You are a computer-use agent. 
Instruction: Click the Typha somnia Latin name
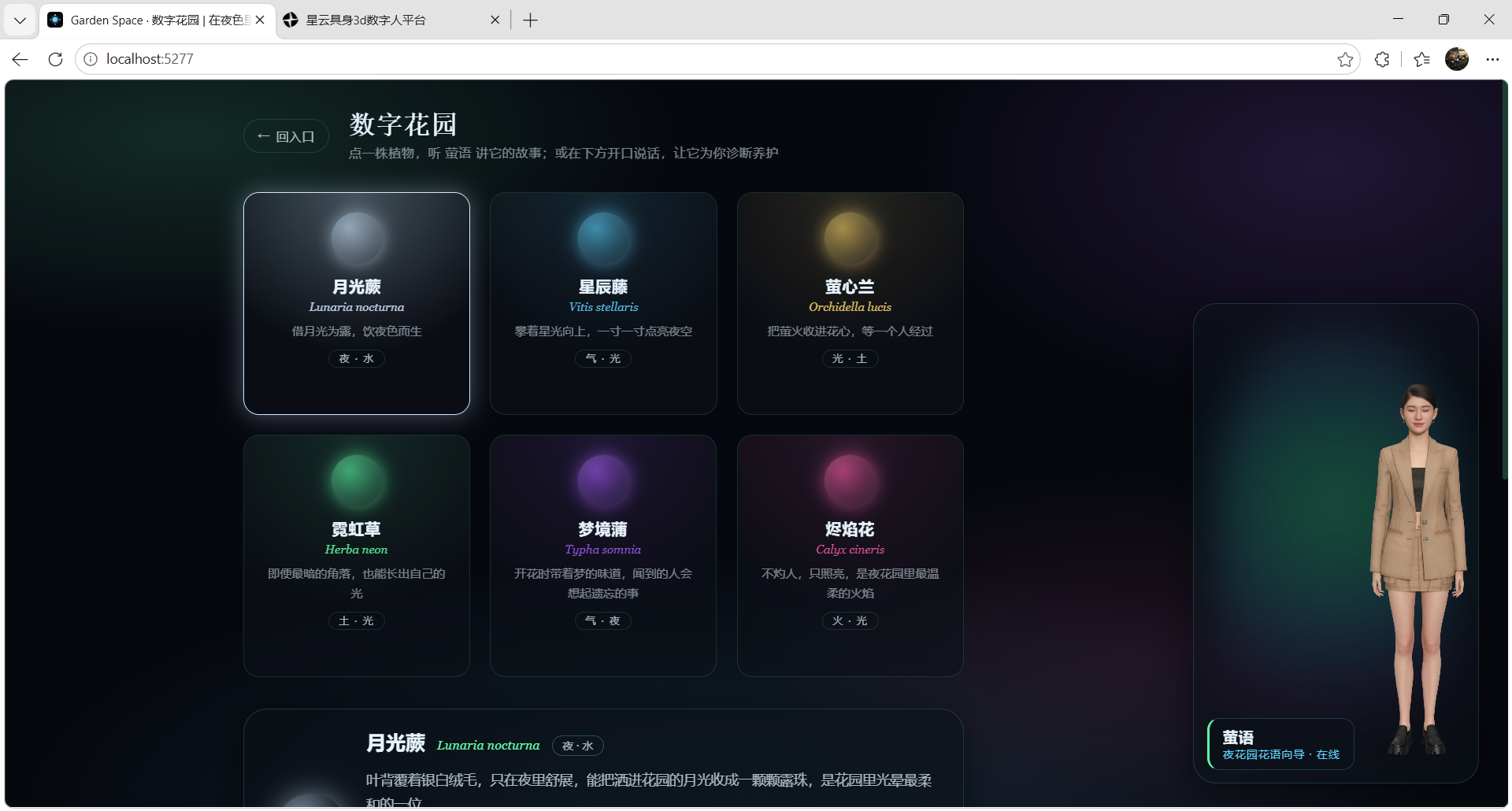pos(603,550)
